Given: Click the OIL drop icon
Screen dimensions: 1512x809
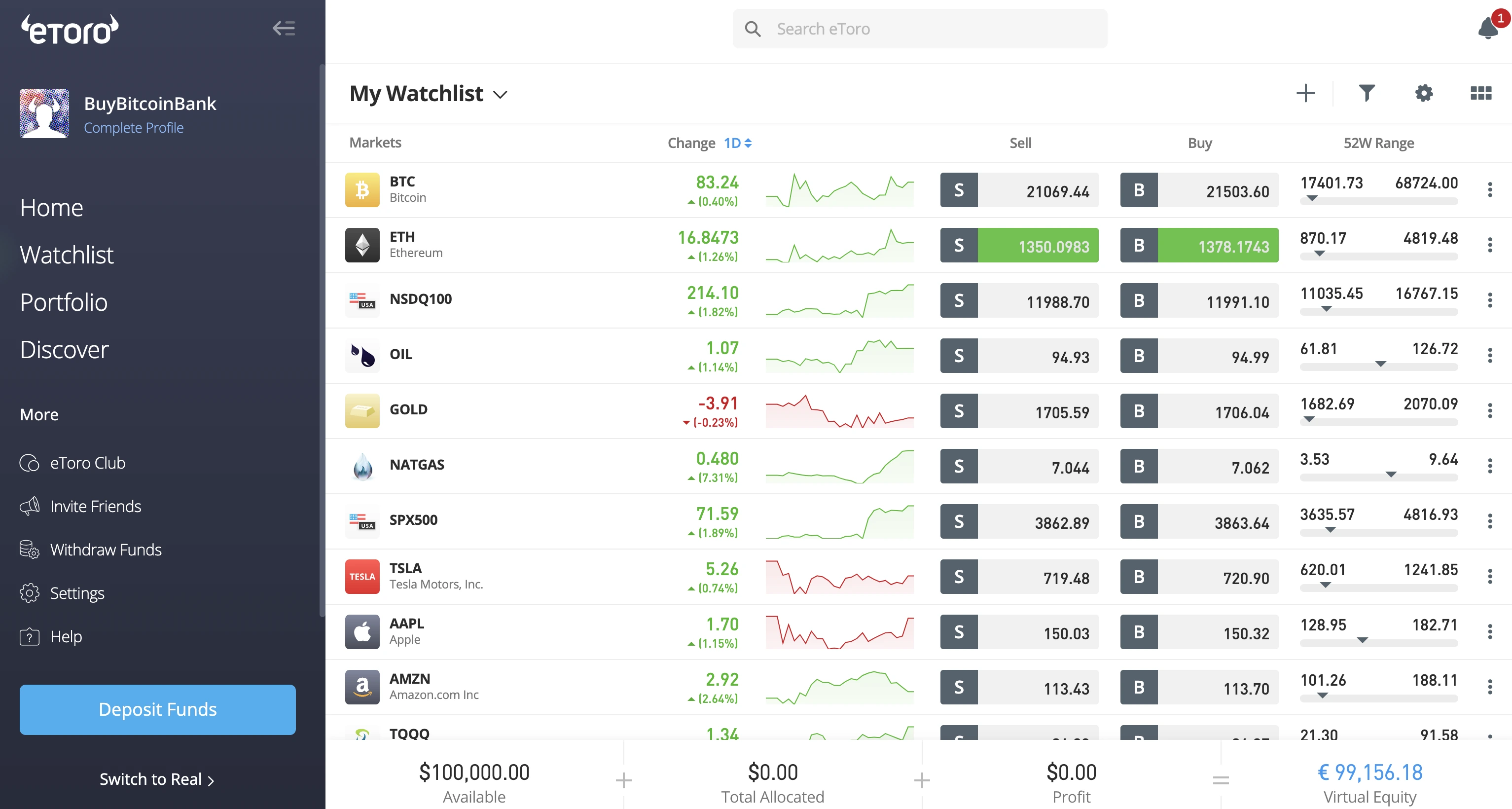Looking at the screenshot, I should [362, 355].
